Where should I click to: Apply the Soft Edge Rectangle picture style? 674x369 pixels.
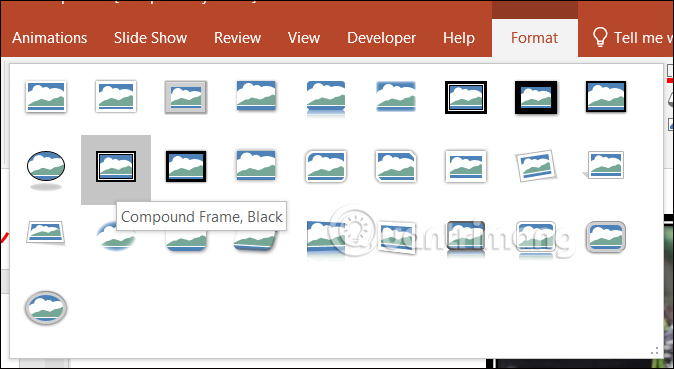pyautogui.click(x=396, y=96)
